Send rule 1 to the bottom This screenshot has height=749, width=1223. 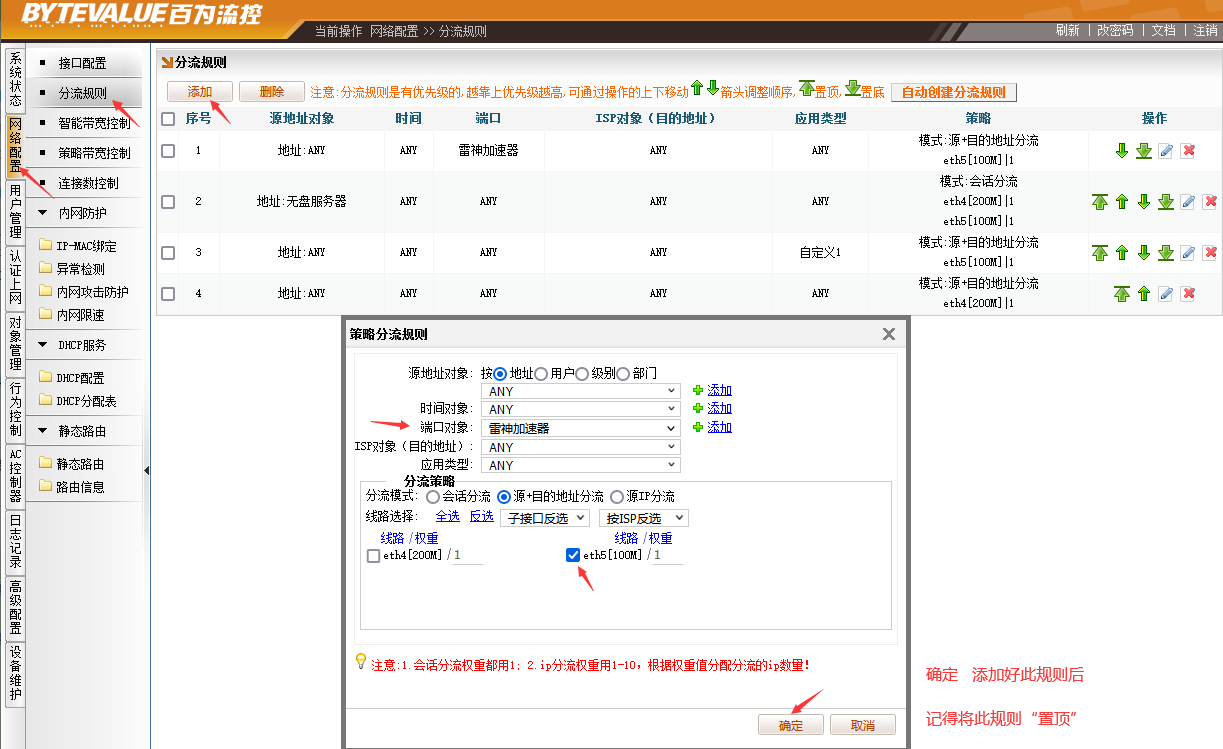pos(1144,151)
